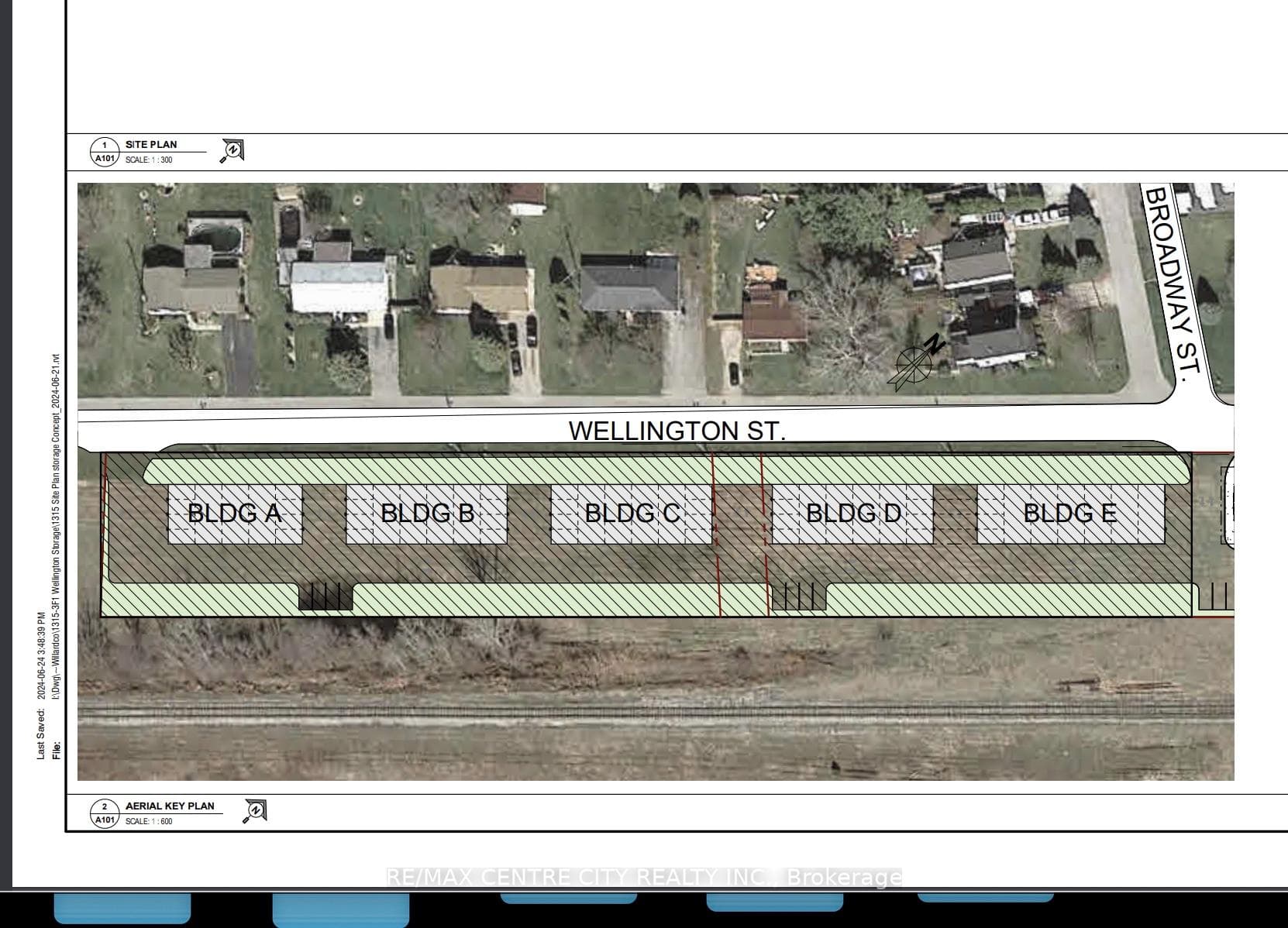Click the view marker circle numbered 2 A101
The height and width of the screenshot is (928, 1288).
(x=105, y=813)
